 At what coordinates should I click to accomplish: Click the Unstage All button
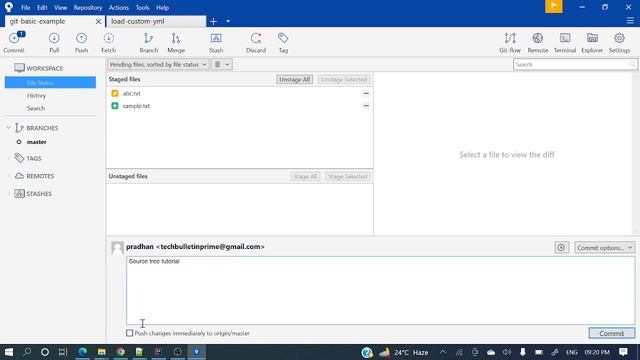294,79
